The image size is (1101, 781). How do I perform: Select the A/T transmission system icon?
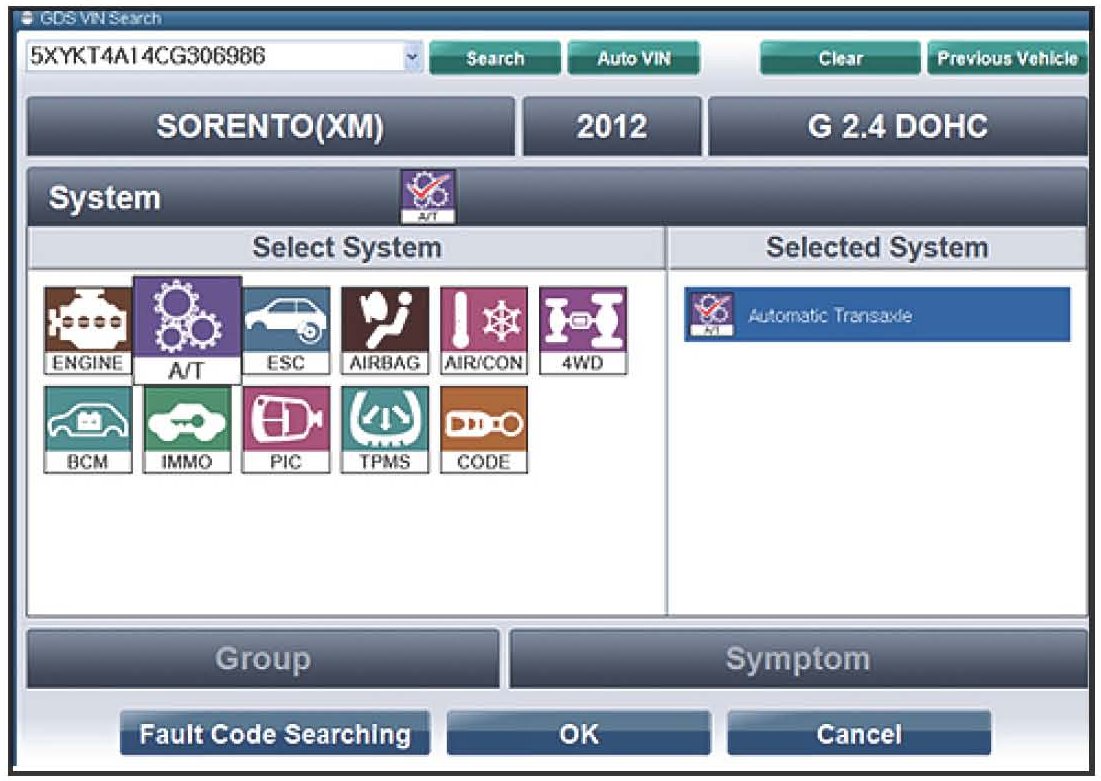pos(187,330)
